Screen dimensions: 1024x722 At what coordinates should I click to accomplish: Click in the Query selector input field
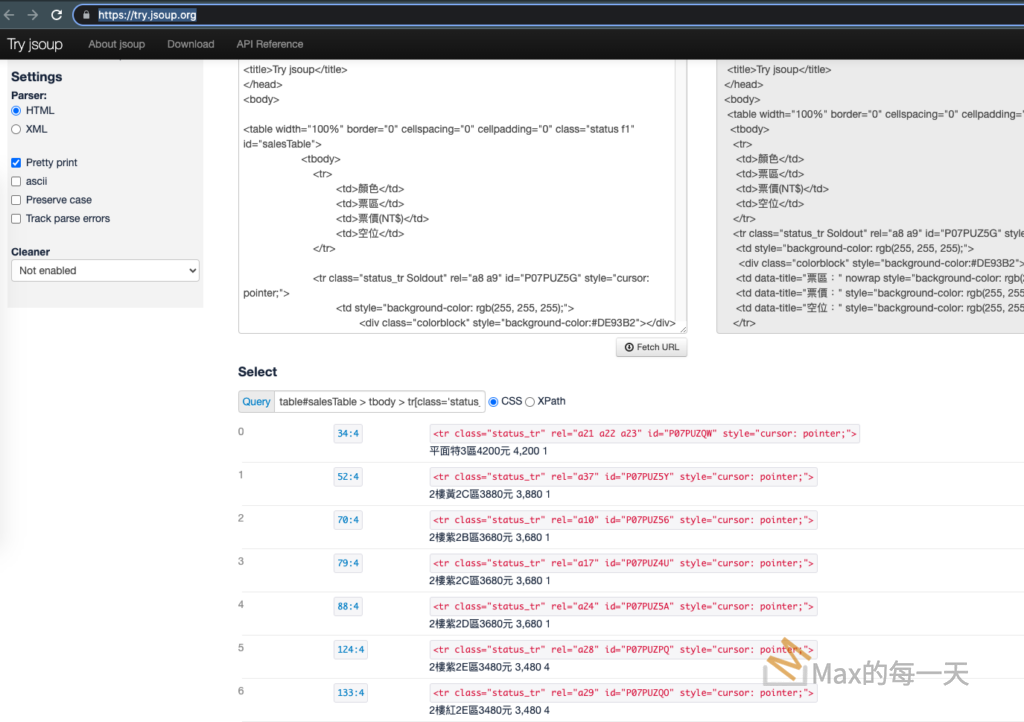point(379,402)
